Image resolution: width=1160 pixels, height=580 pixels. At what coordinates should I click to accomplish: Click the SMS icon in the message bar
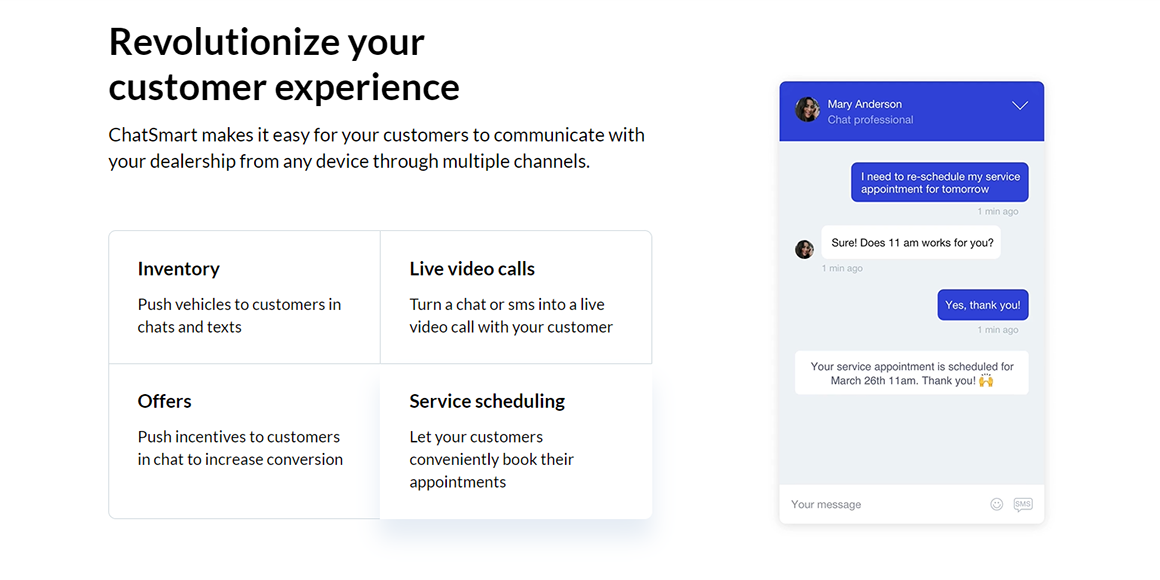1022,505
